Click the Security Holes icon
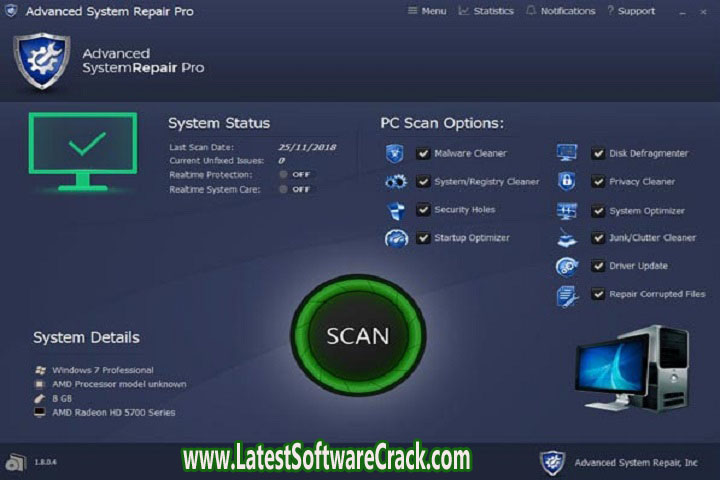720x480 pixels. pos(395,210)
